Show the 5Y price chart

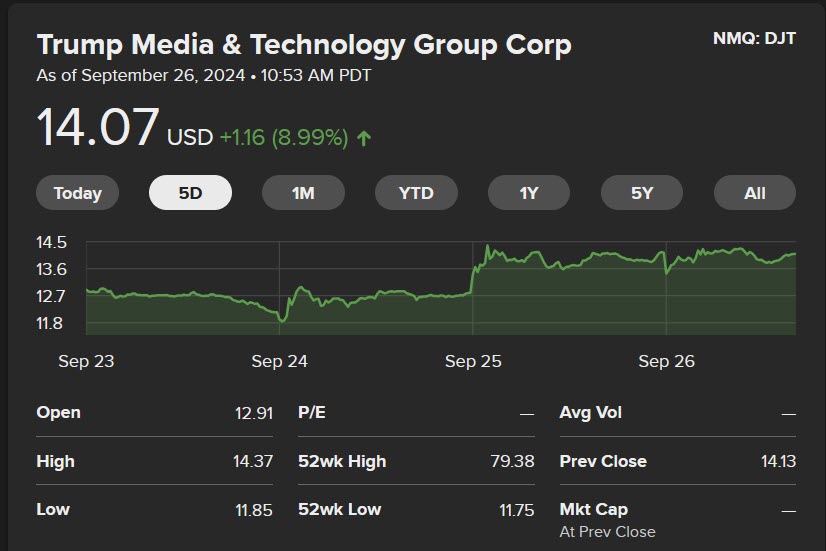642,193
